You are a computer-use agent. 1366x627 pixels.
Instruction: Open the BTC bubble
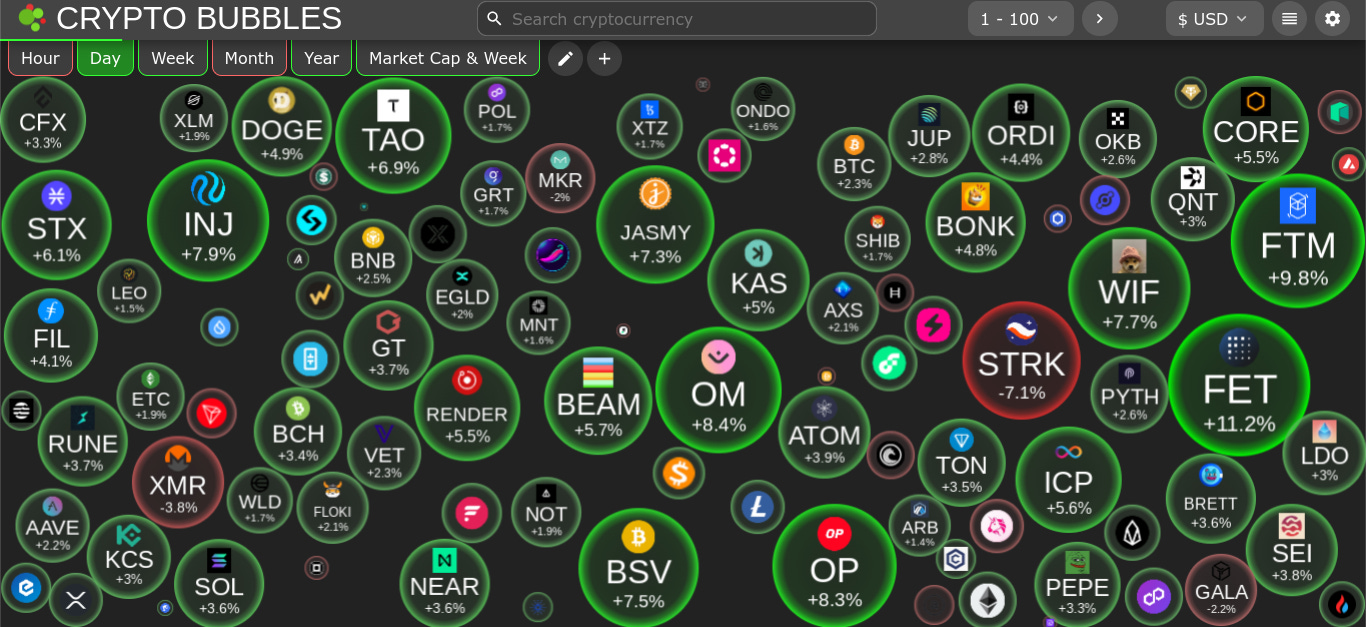tap(853, 163)
